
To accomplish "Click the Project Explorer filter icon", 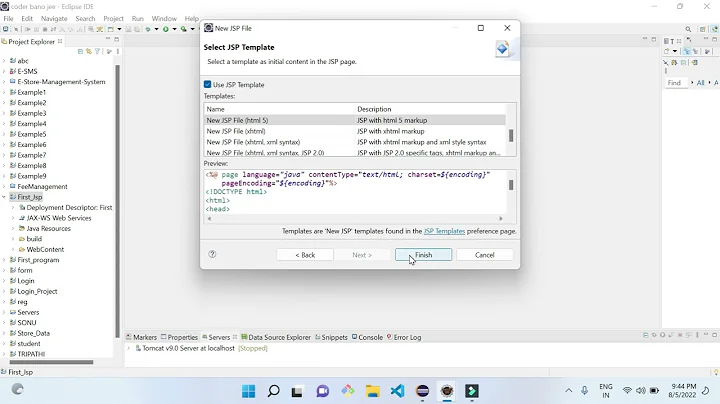I will point(97,51).
